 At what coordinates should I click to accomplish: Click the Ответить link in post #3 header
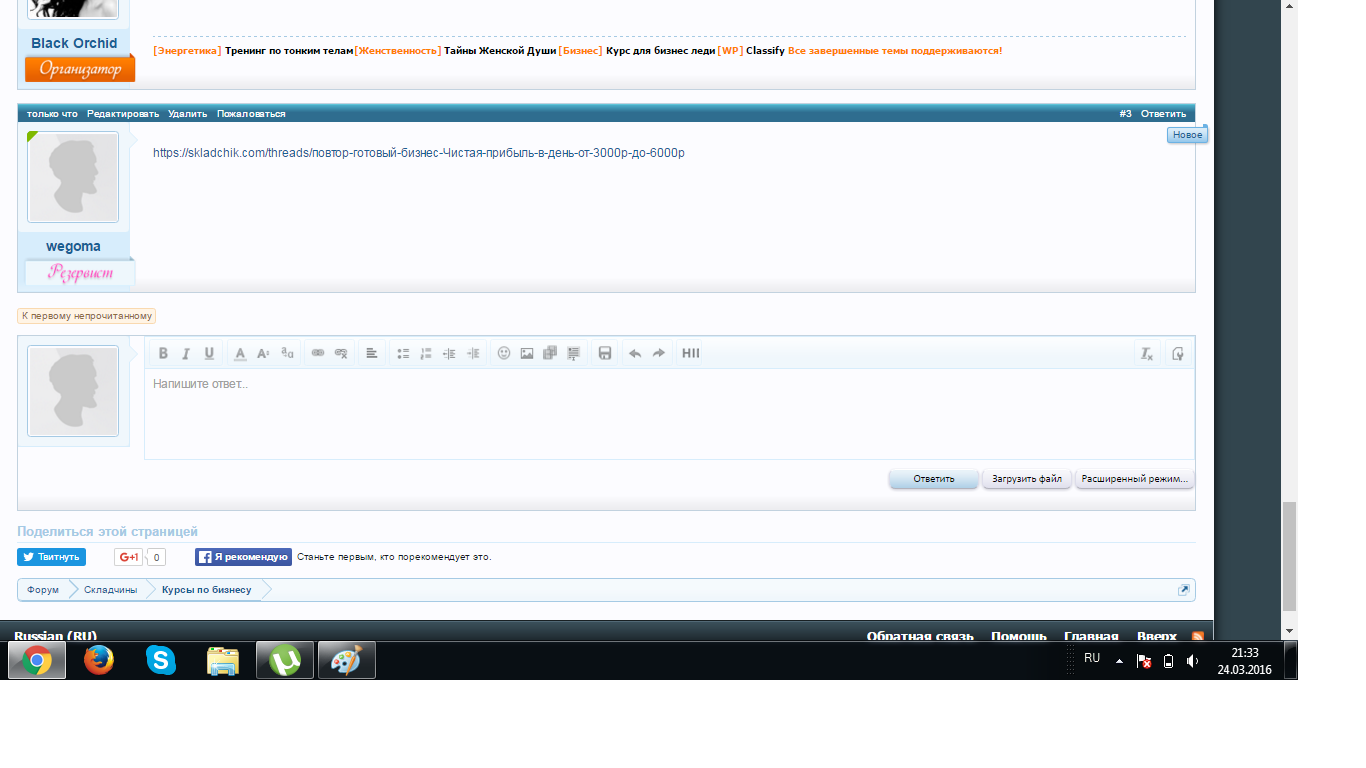coord(1163,114)
